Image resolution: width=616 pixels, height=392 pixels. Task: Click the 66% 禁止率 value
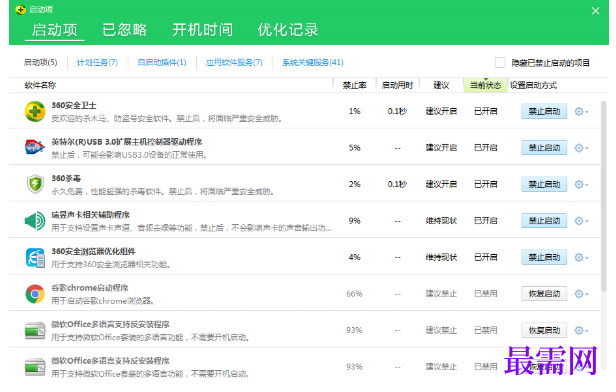354,294
